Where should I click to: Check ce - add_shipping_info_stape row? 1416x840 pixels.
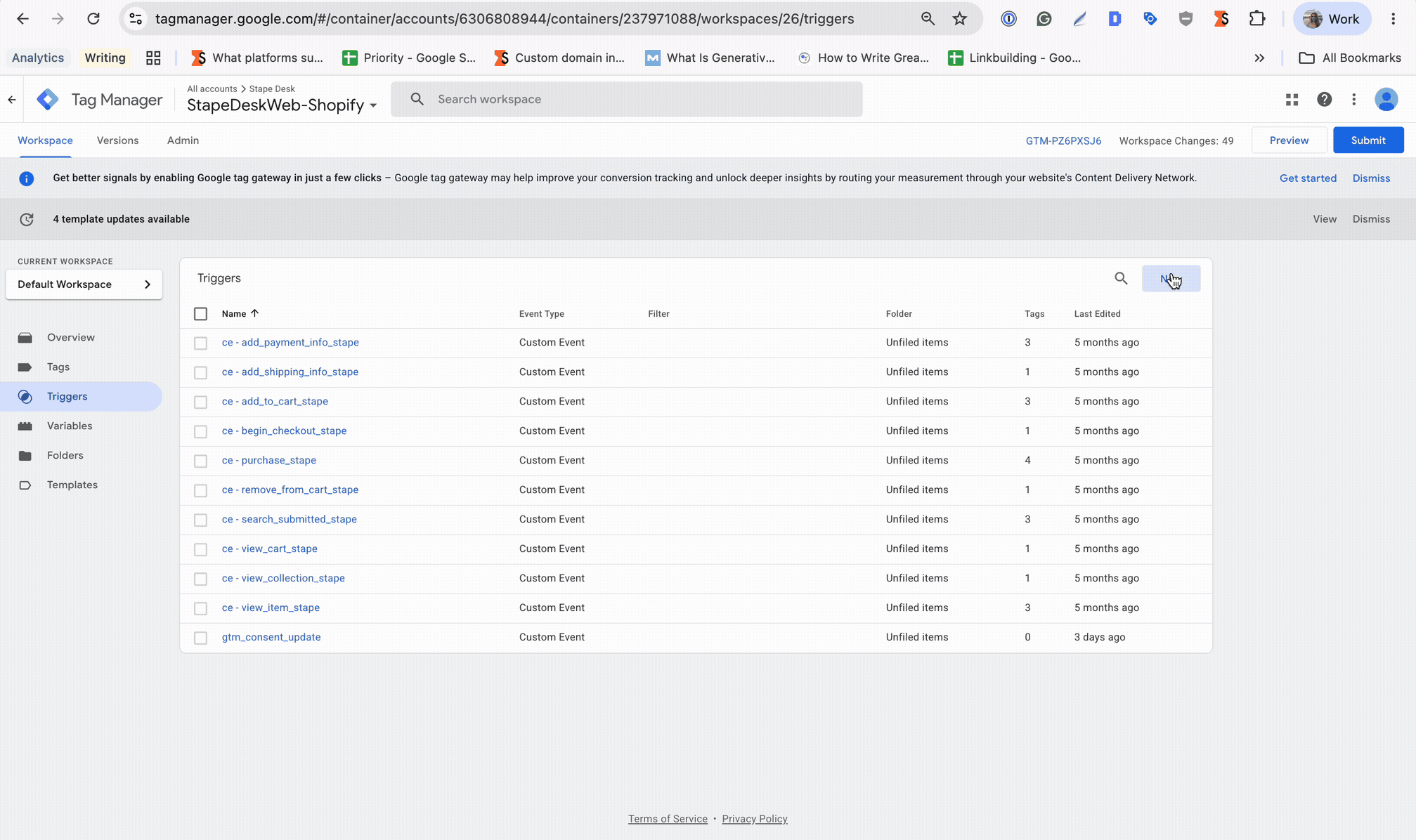click(x=201, y=373)
